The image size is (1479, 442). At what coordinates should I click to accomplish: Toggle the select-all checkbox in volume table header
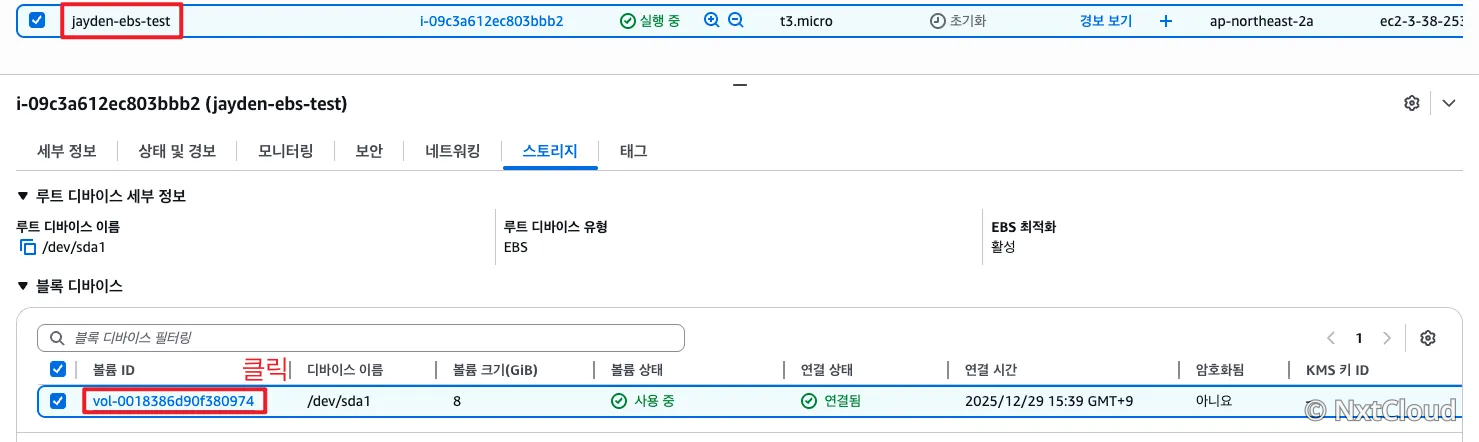point(58,370)
